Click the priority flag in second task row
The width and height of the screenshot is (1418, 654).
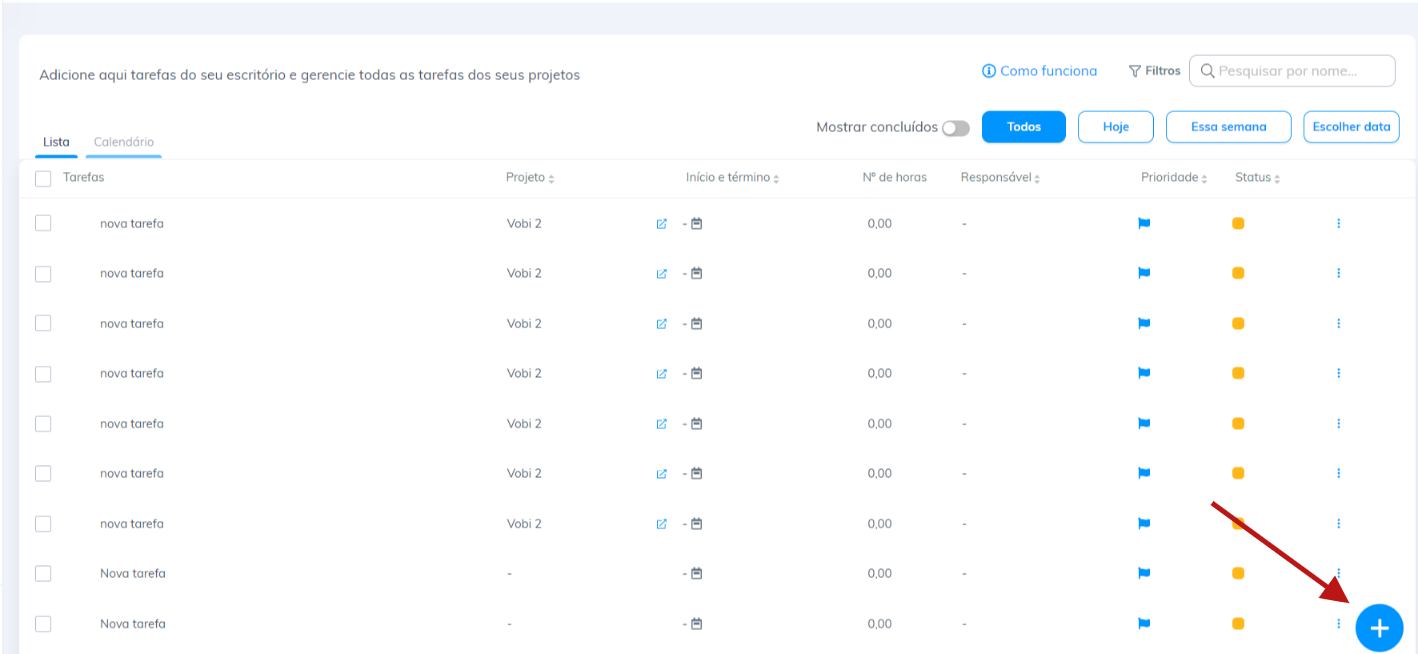tap(1144, 273)
